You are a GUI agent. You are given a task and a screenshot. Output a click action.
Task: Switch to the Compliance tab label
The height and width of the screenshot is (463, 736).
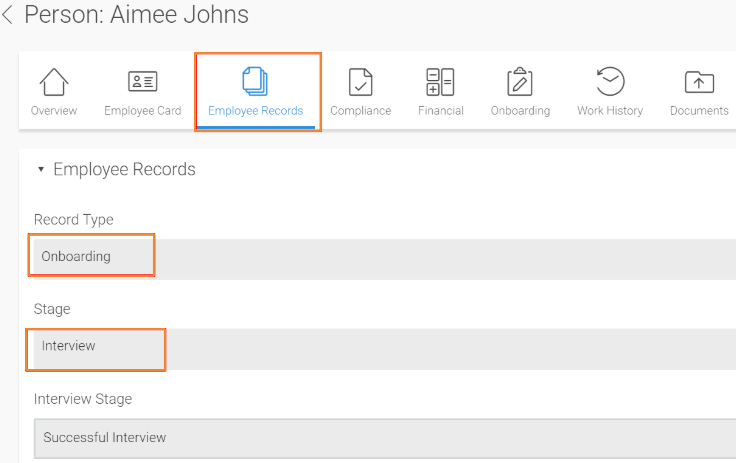(360, 111)
